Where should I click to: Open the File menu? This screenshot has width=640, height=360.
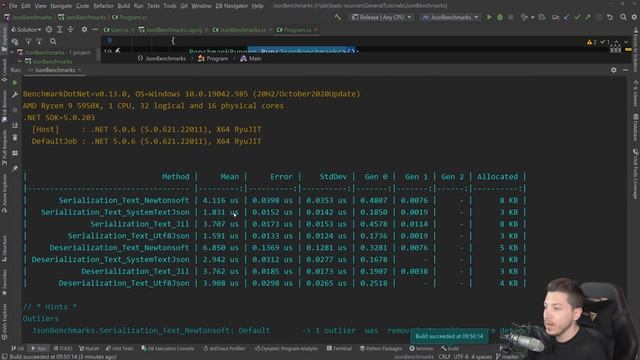click(x=13, y=6)
